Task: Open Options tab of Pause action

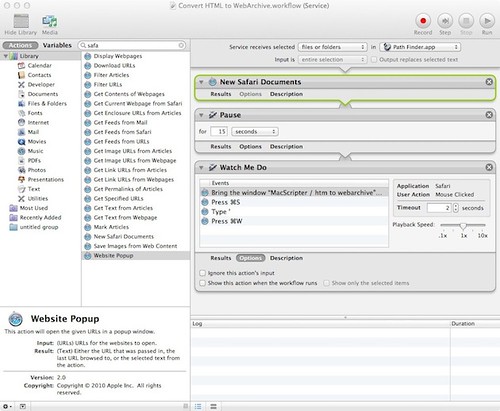Action: (250, 146)
